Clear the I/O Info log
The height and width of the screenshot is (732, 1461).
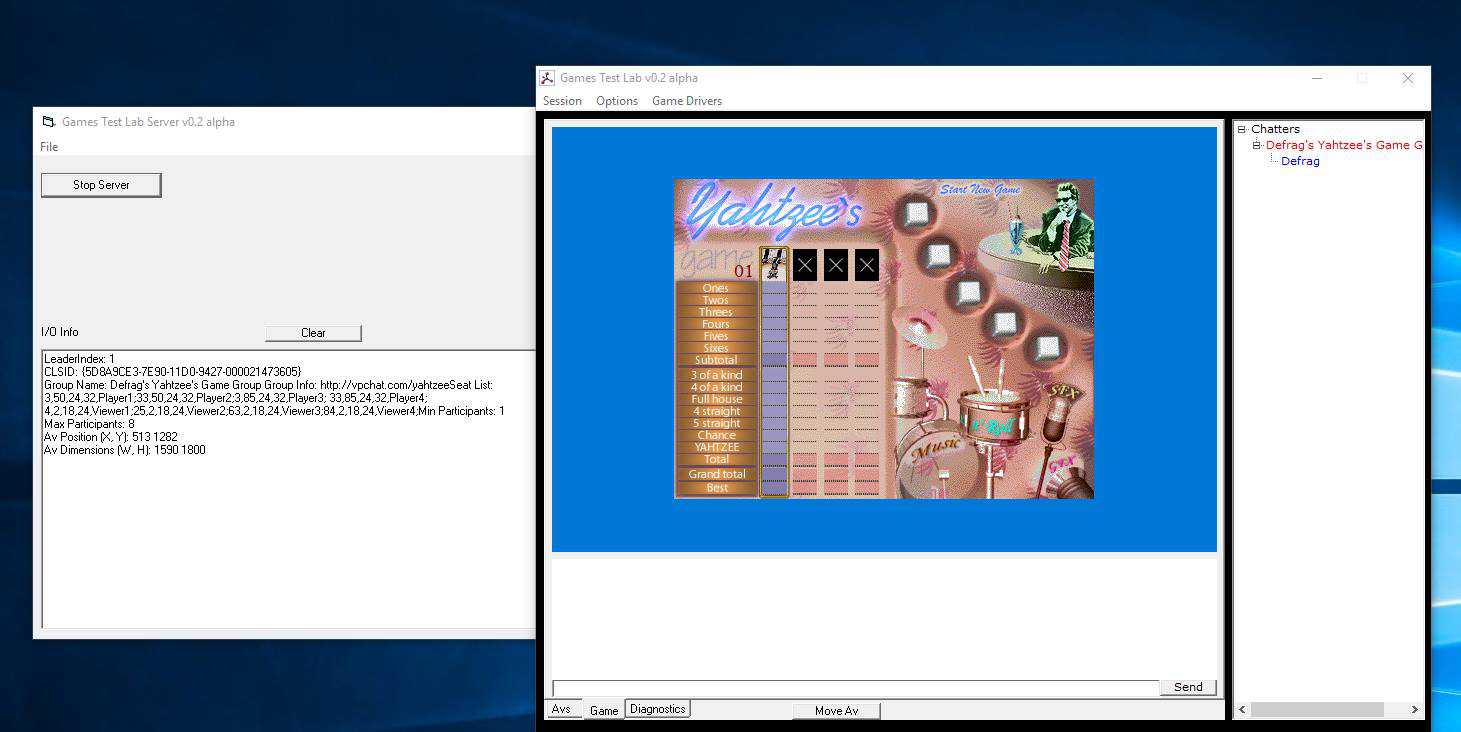click(313, 333)
